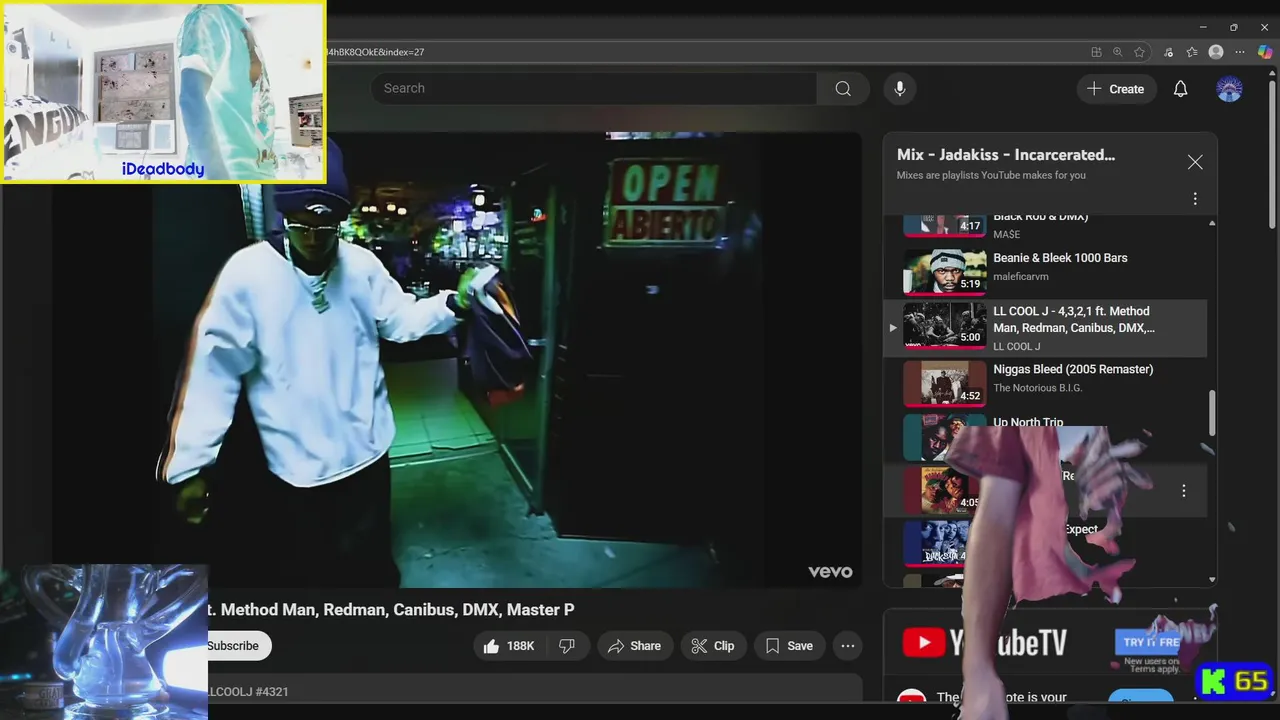1280x720 pixels.
Task: Open the YouTube account avatar menu
Action: 1229,89
